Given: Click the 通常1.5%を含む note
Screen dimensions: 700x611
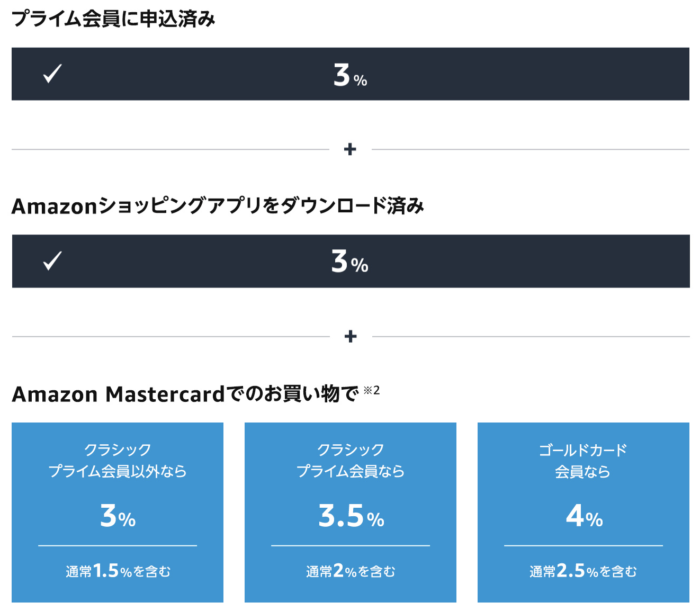Looking at the screenshot, I should pos(118,572).
